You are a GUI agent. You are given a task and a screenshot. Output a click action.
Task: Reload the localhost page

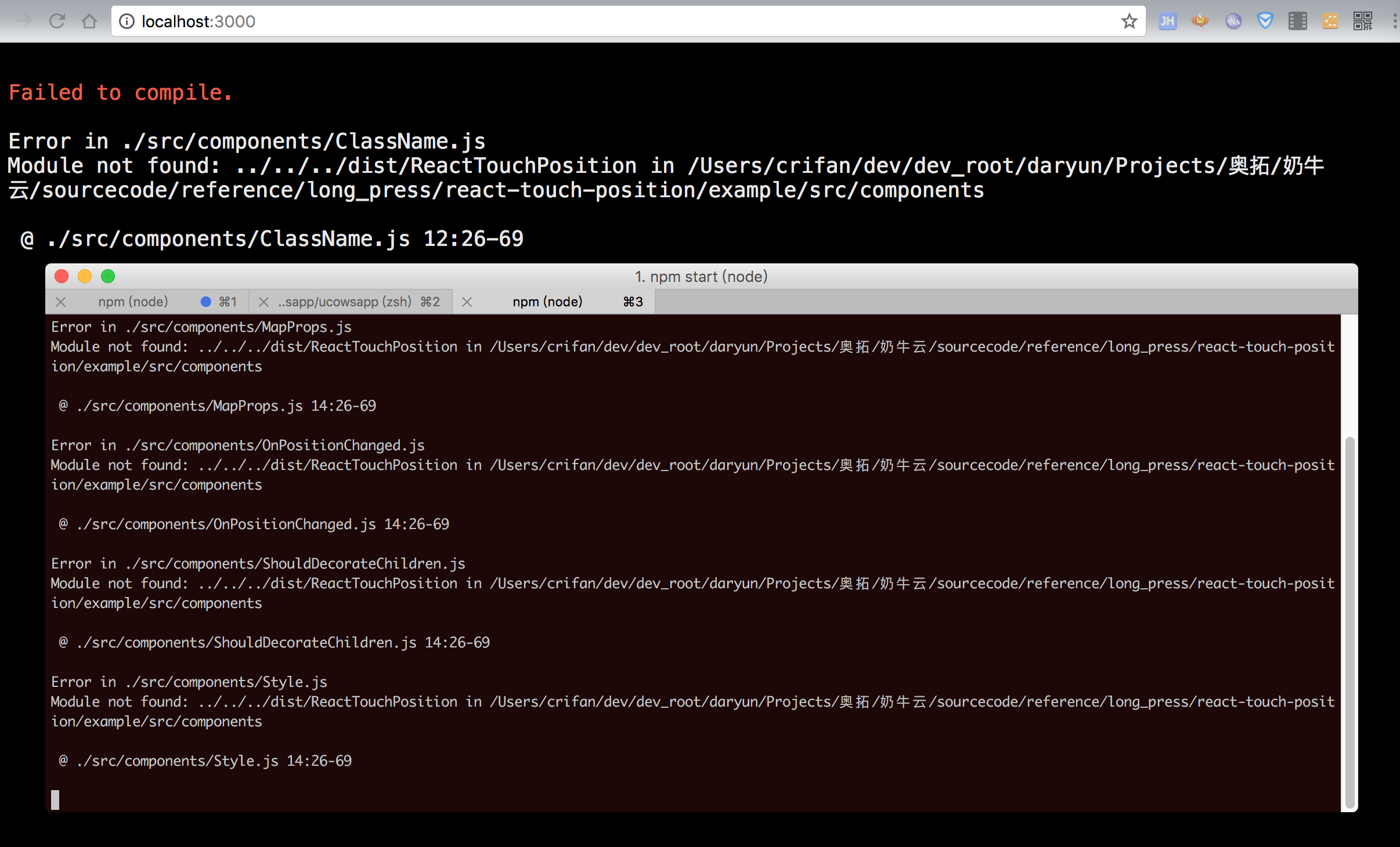point(57,21)
